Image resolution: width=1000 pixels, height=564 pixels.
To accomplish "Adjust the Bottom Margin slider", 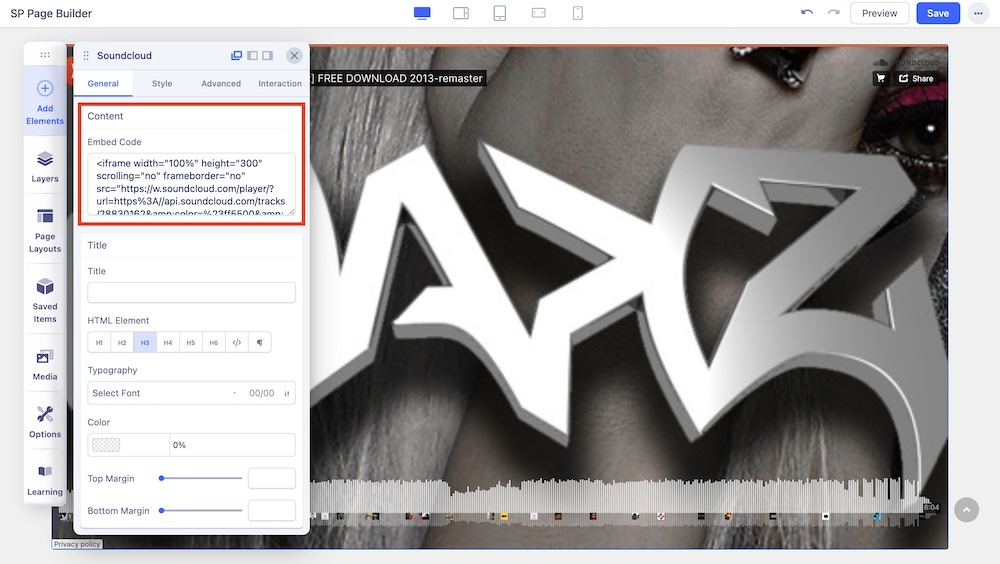I will click(201, 510).
